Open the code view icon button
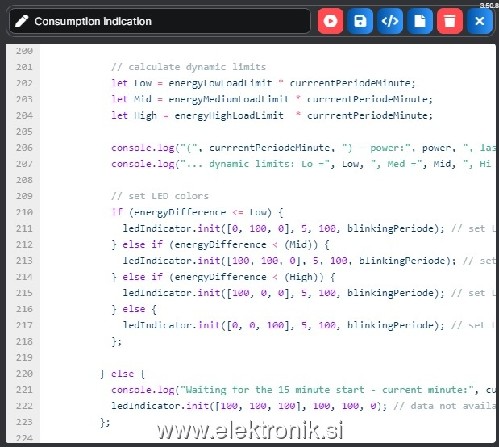 (x=390, y=21)
